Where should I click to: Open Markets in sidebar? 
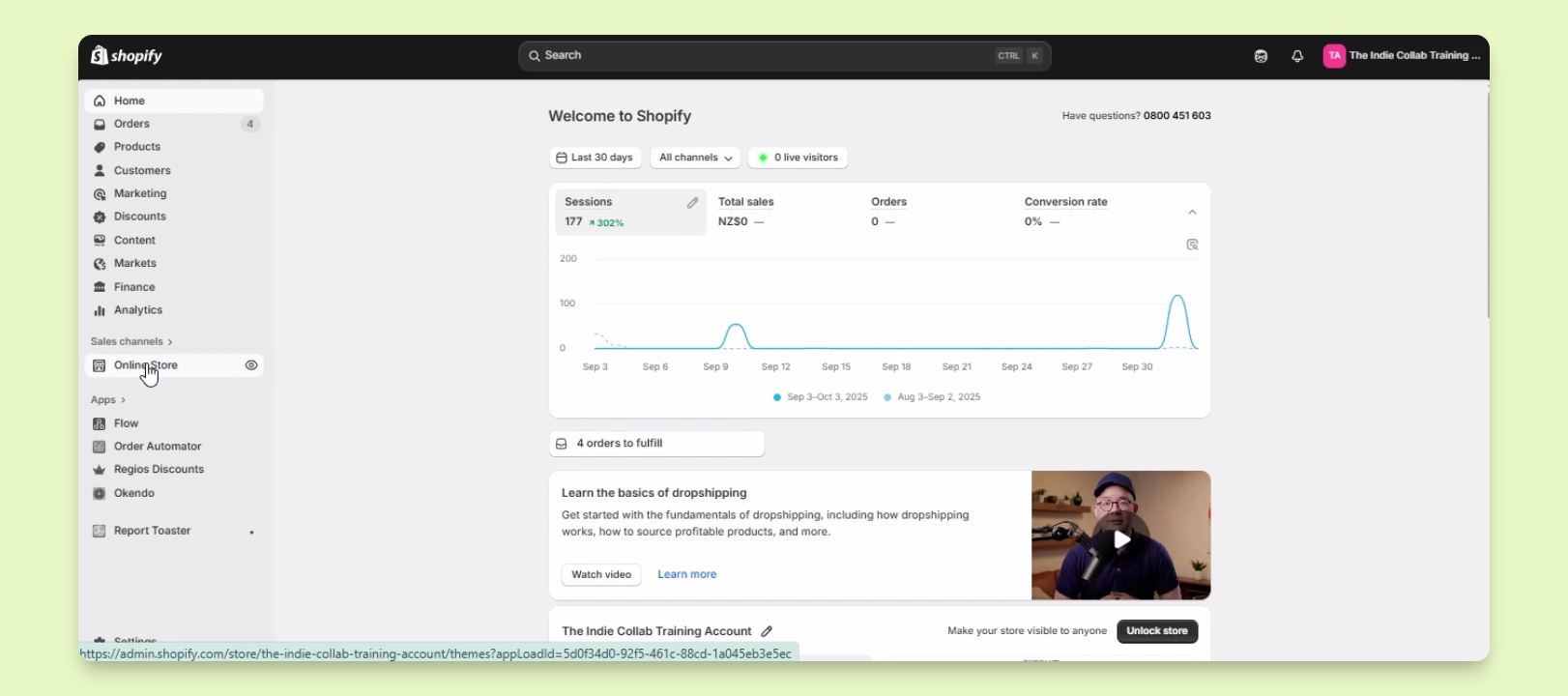click(174, 264)
